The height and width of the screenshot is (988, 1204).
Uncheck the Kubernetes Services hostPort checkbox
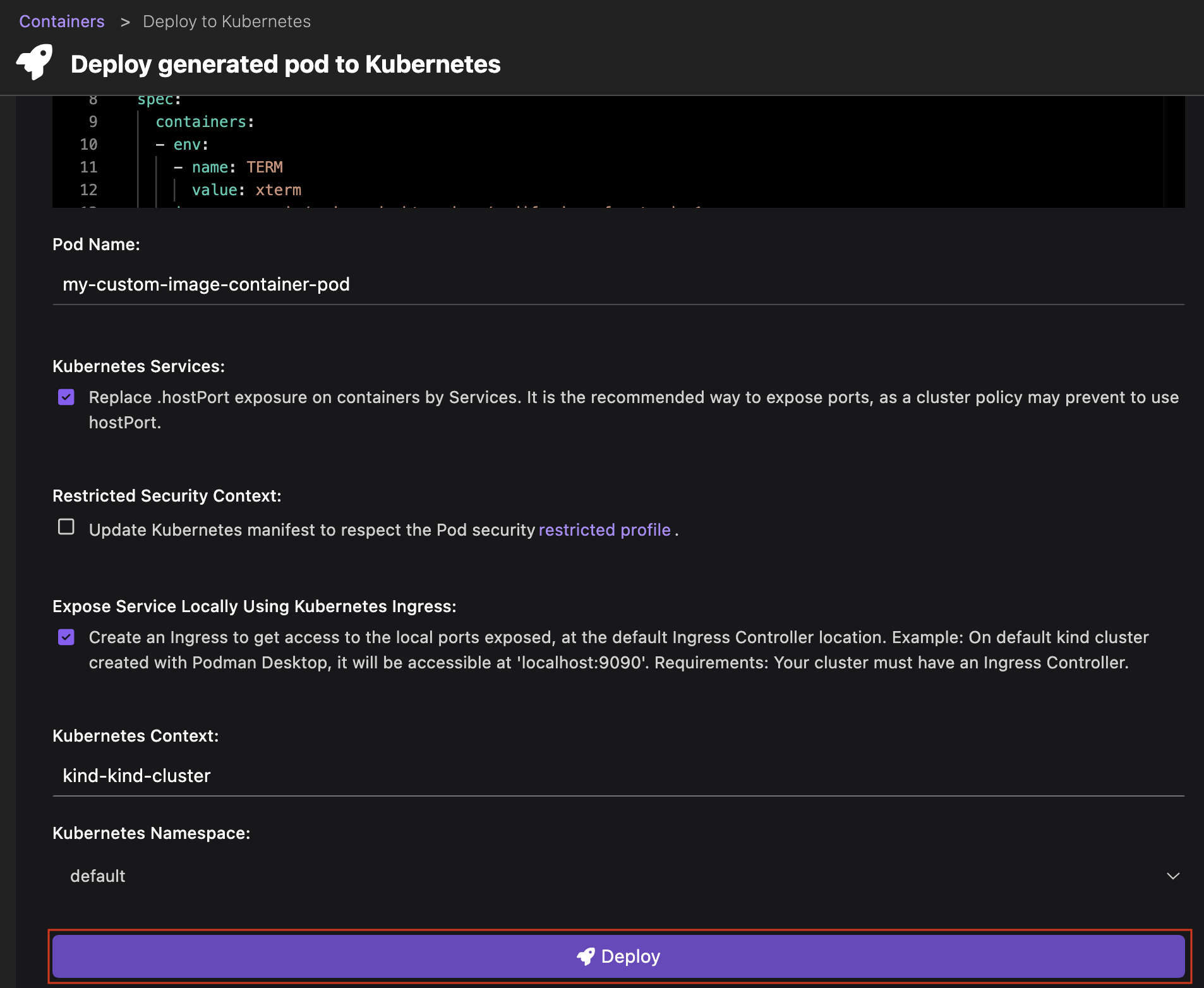click(66, 397)
